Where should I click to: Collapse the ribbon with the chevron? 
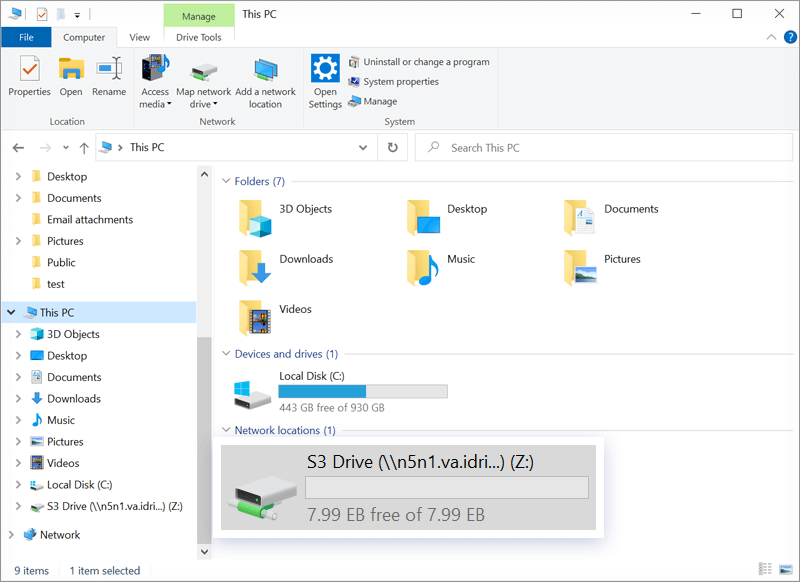pos(771,37)
